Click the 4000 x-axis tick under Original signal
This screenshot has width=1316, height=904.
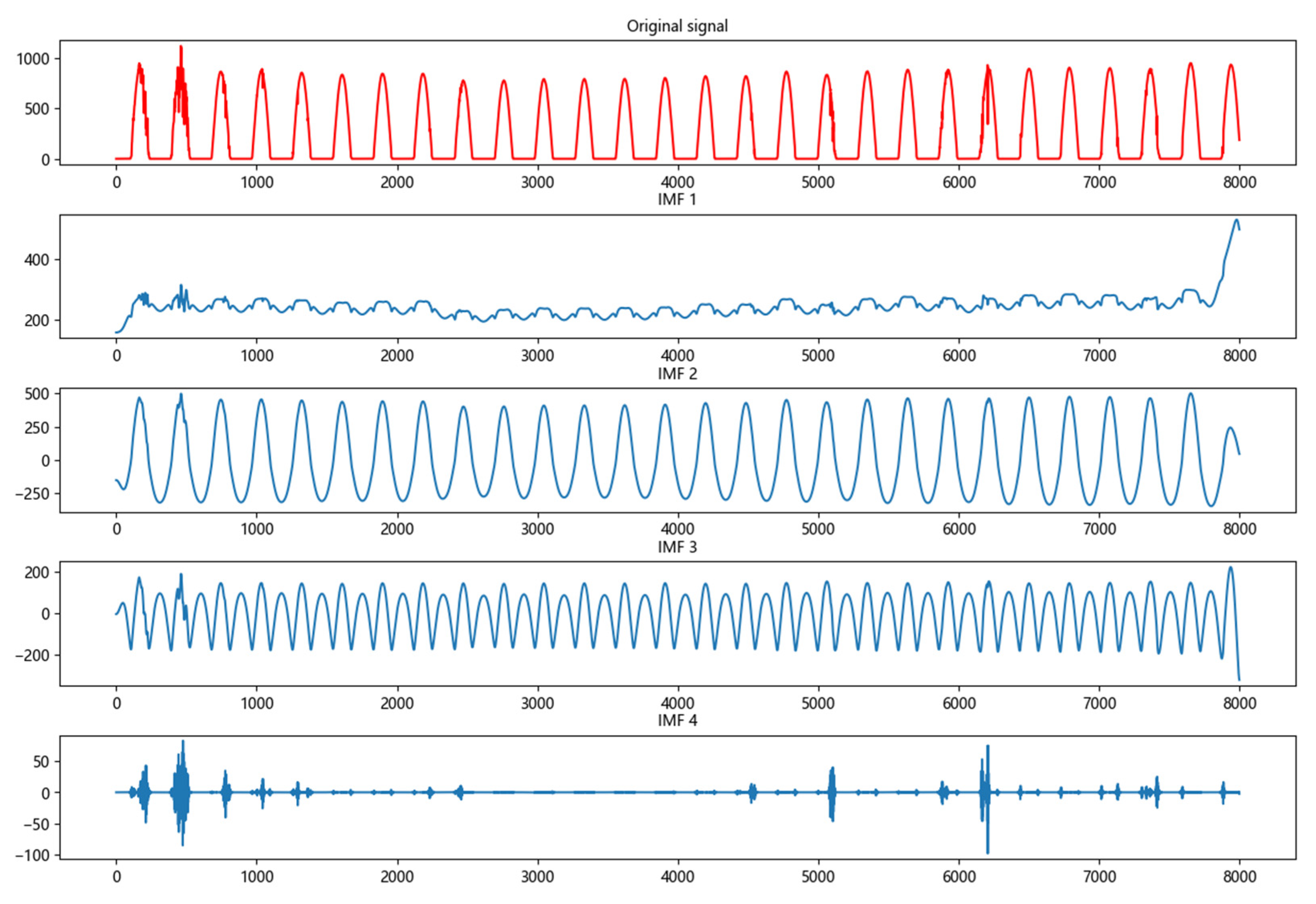coord(677,183)
